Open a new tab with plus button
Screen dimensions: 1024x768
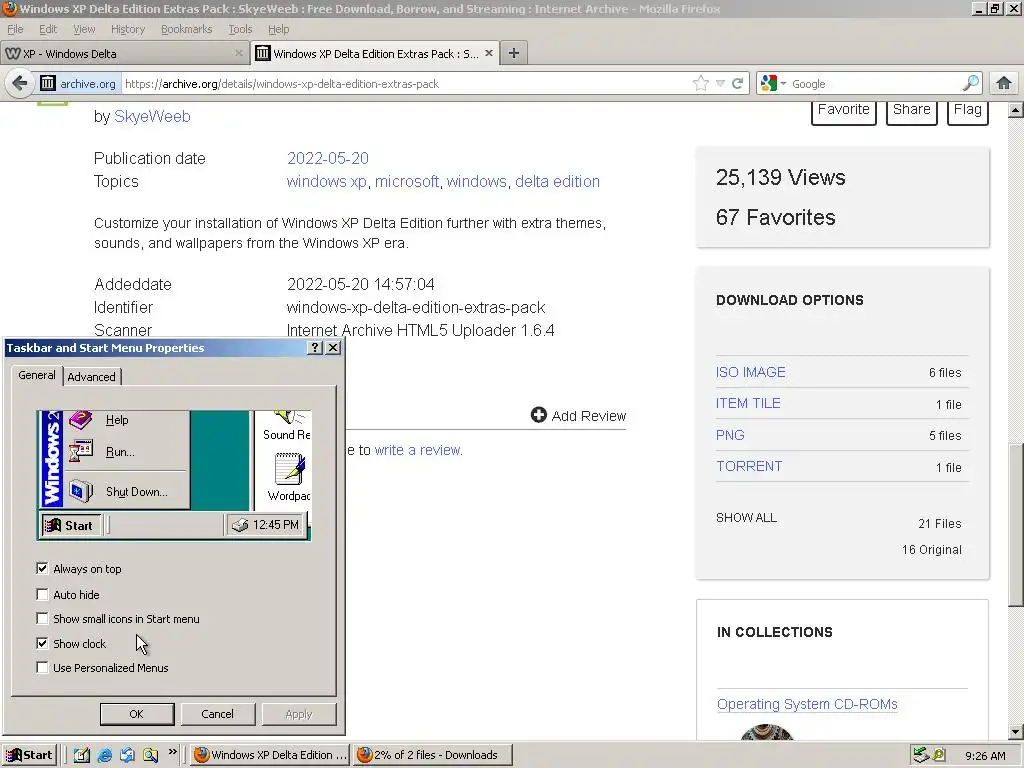tap(514, 54)
